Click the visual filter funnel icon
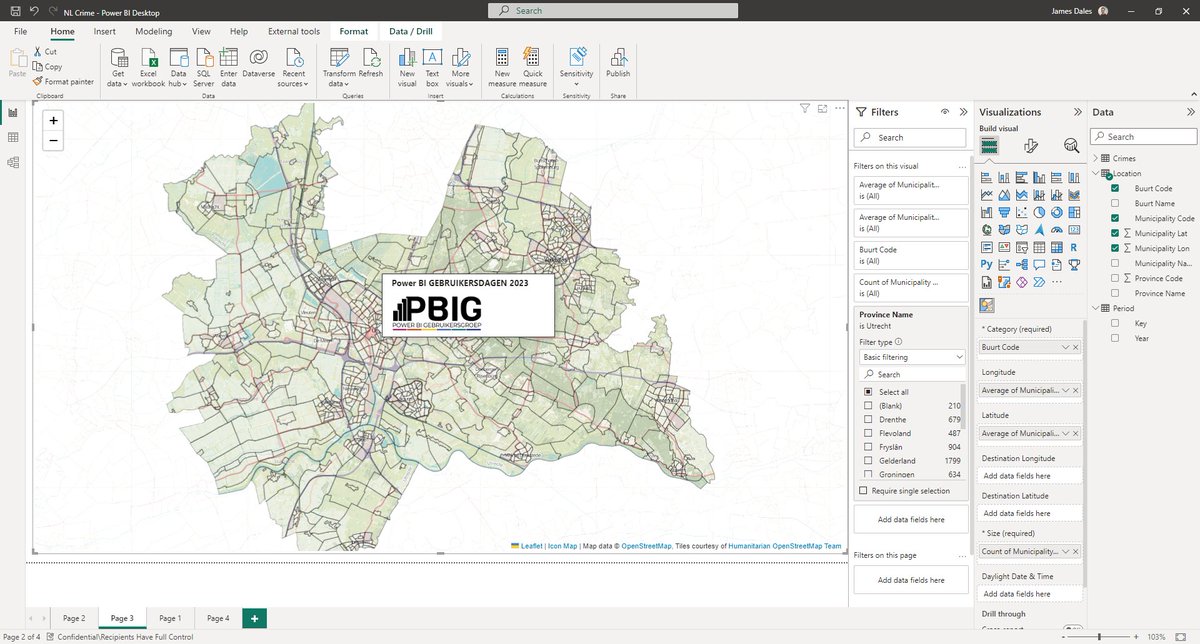Screen dimensions: 1200x644 [x=805, y=108]
